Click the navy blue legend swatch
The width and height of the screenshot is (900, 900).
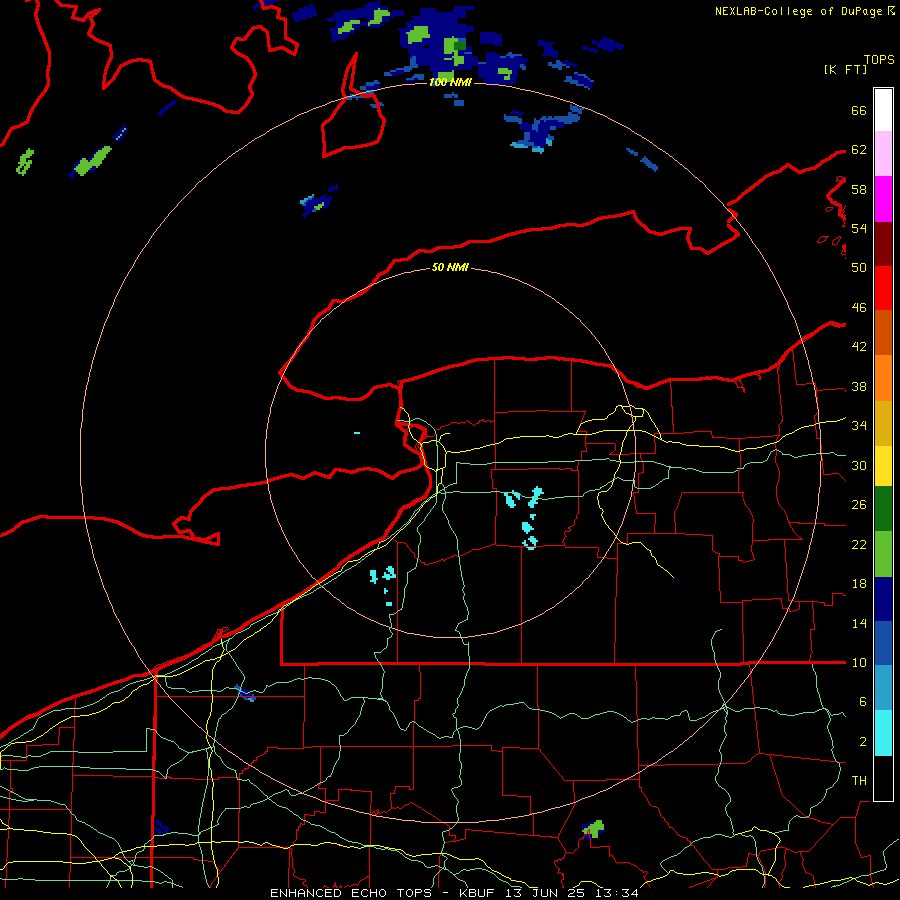[x=883, y=599]
